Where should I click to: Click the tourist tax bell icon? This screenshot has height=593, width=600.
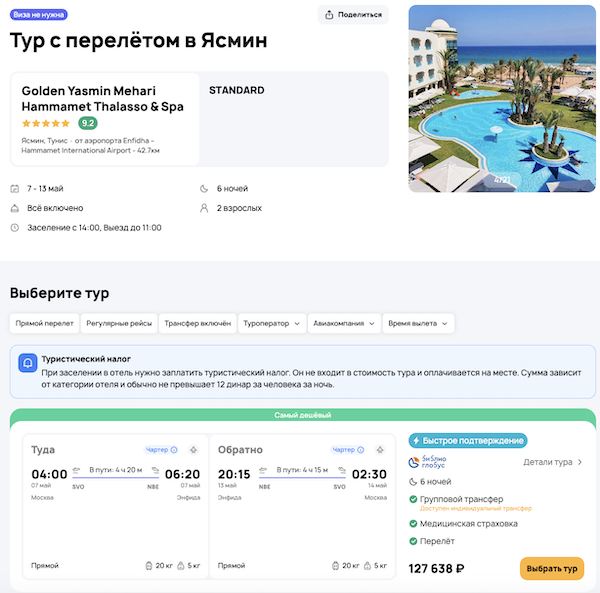(28, 363)
